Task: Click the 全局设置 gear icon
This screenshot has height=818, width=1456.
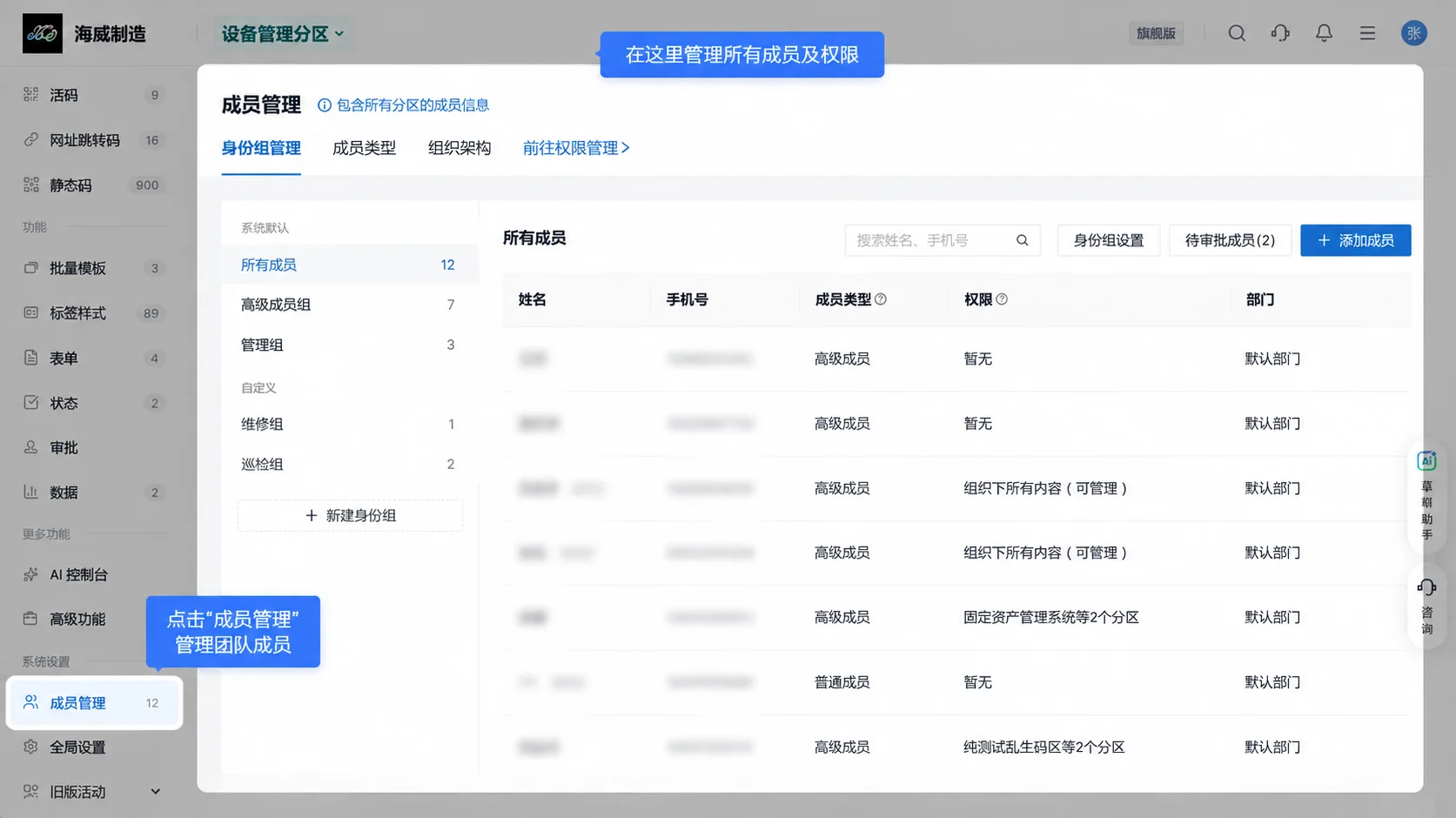Action: tap(31, 747)
